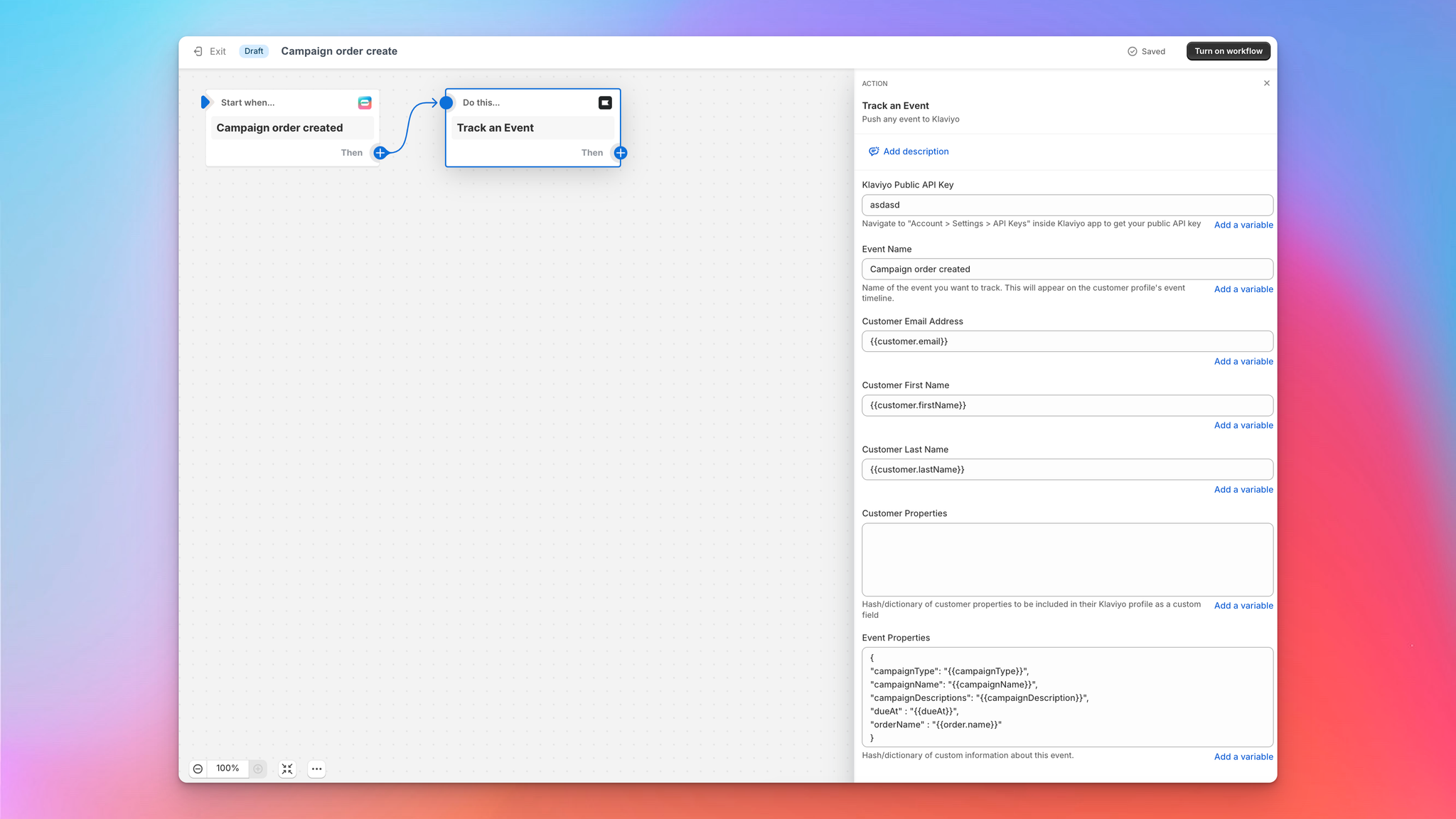Viewport: 1456px width, 819px height.
Task: Add a variable to Customer Email Address
Action: 1243,361
